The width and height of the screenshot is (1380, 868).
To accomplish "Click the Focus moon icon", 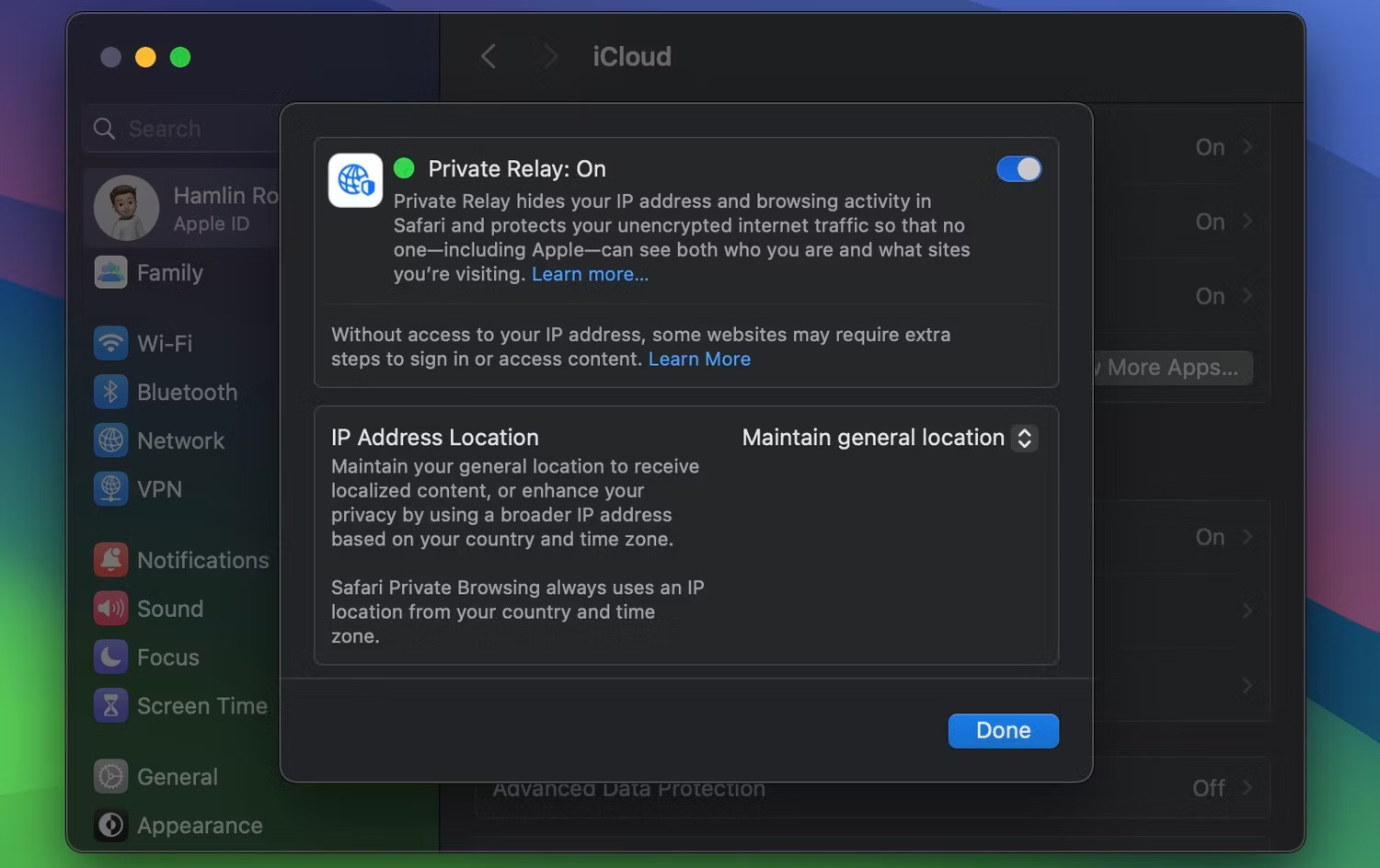I will pos(110,657).
